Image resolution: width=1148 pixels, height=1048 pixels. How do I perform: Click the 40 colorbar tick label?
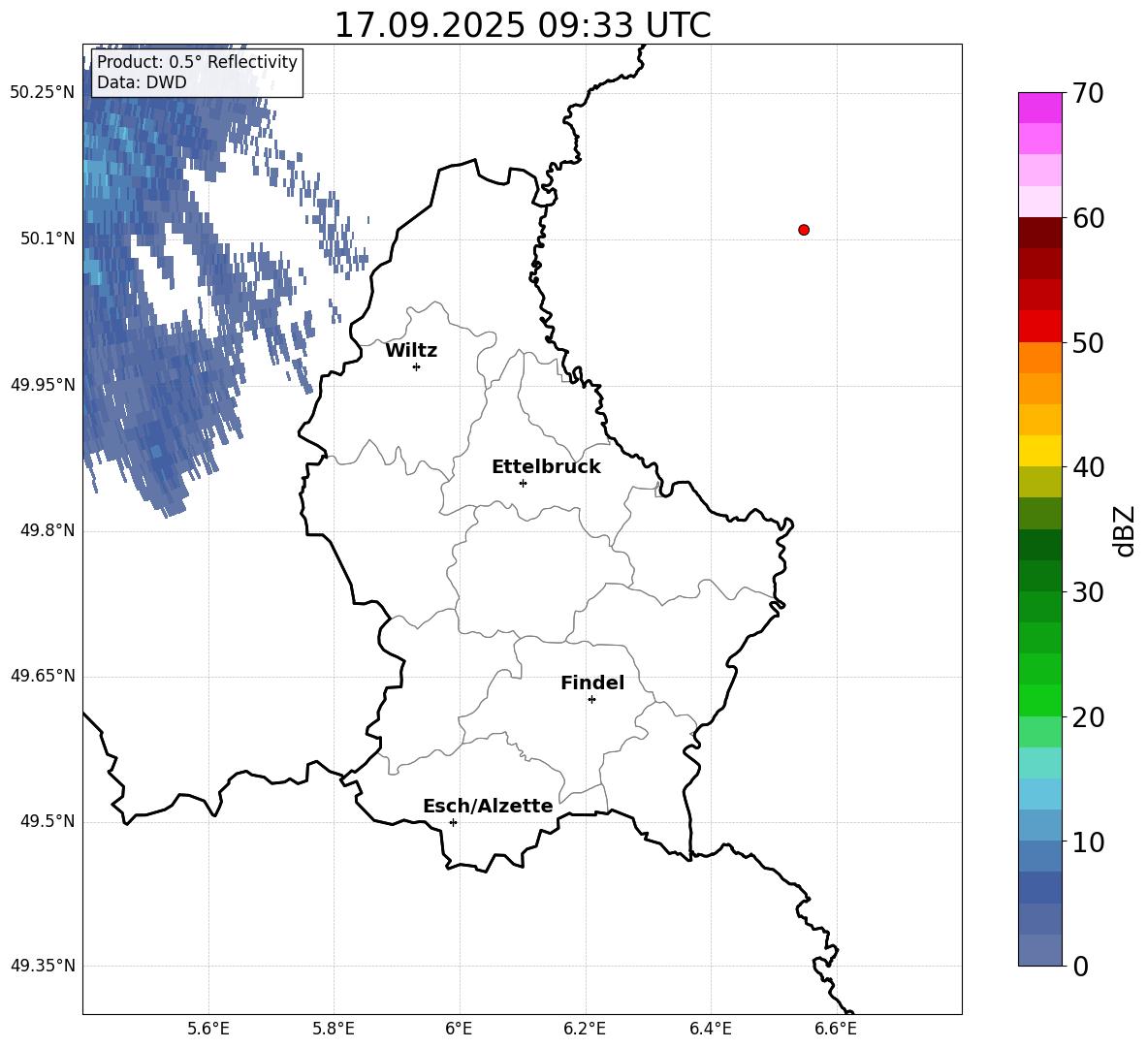(1088, 467)
